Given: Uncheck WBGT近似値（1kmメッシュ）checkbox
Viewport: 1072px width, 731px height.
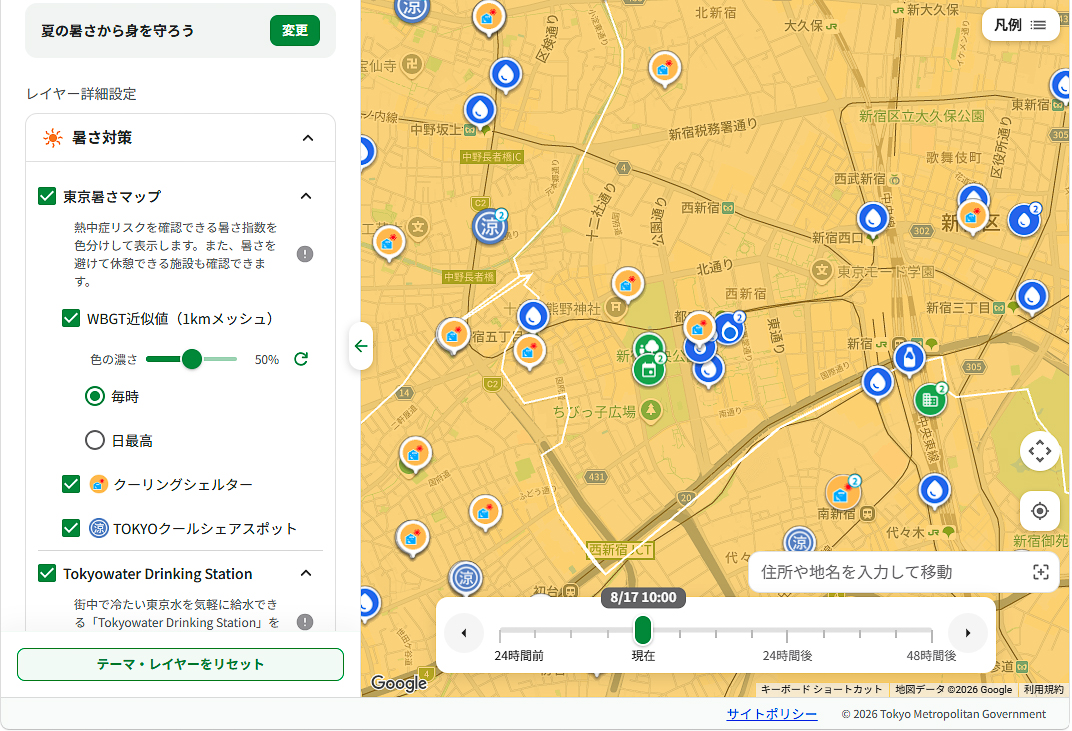Looking at the screenshot, I should click(x=71, y=318).
